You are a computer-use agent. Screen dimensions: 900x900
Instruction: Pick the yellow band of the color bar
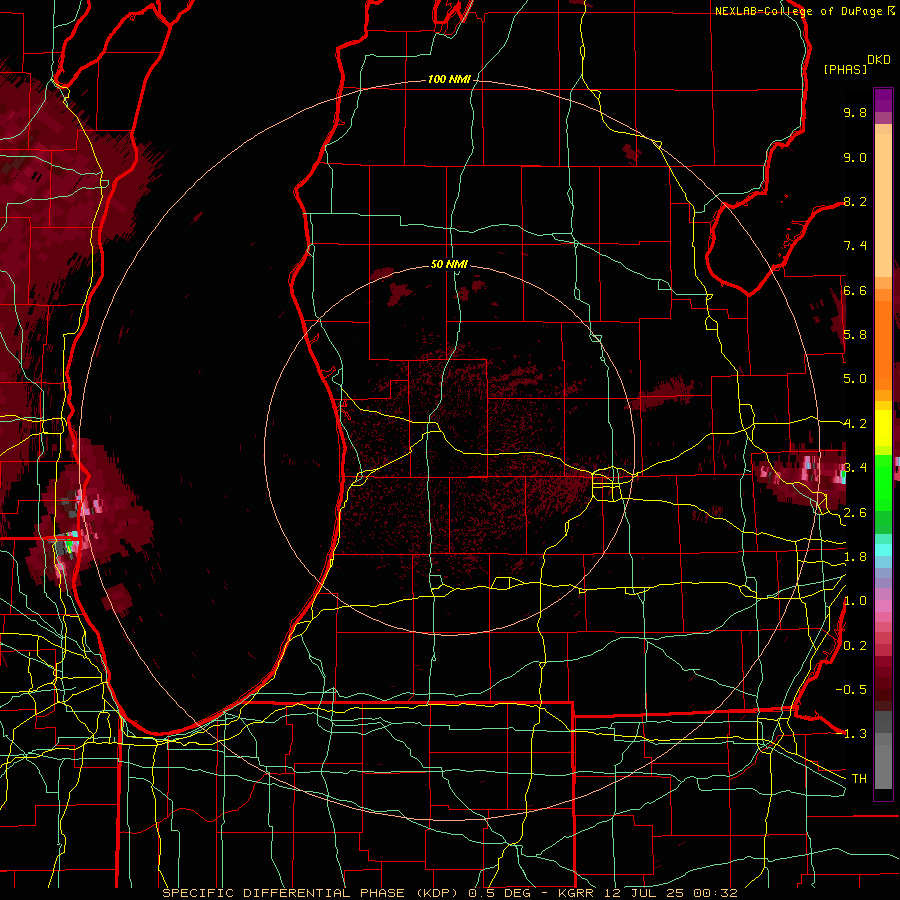pyautogui.click(x=883, y=428)
